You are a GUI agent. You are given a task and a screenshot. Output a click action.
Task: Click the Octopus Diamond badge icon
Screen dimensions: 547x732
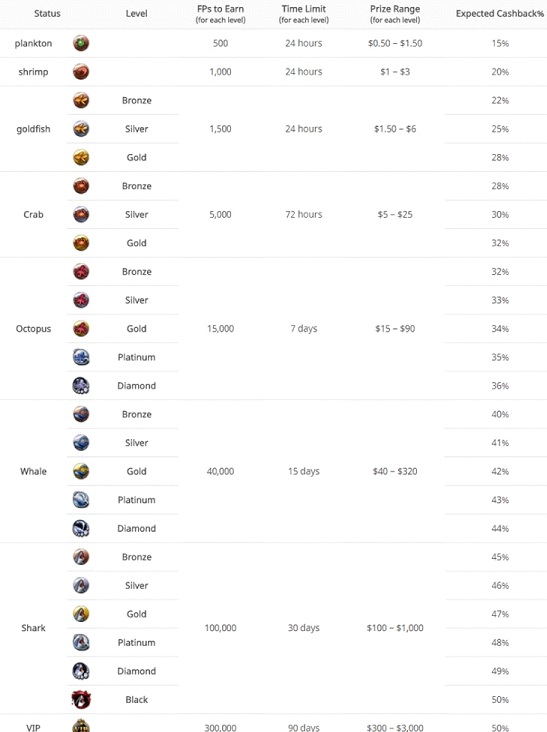[x=81, y=386]
